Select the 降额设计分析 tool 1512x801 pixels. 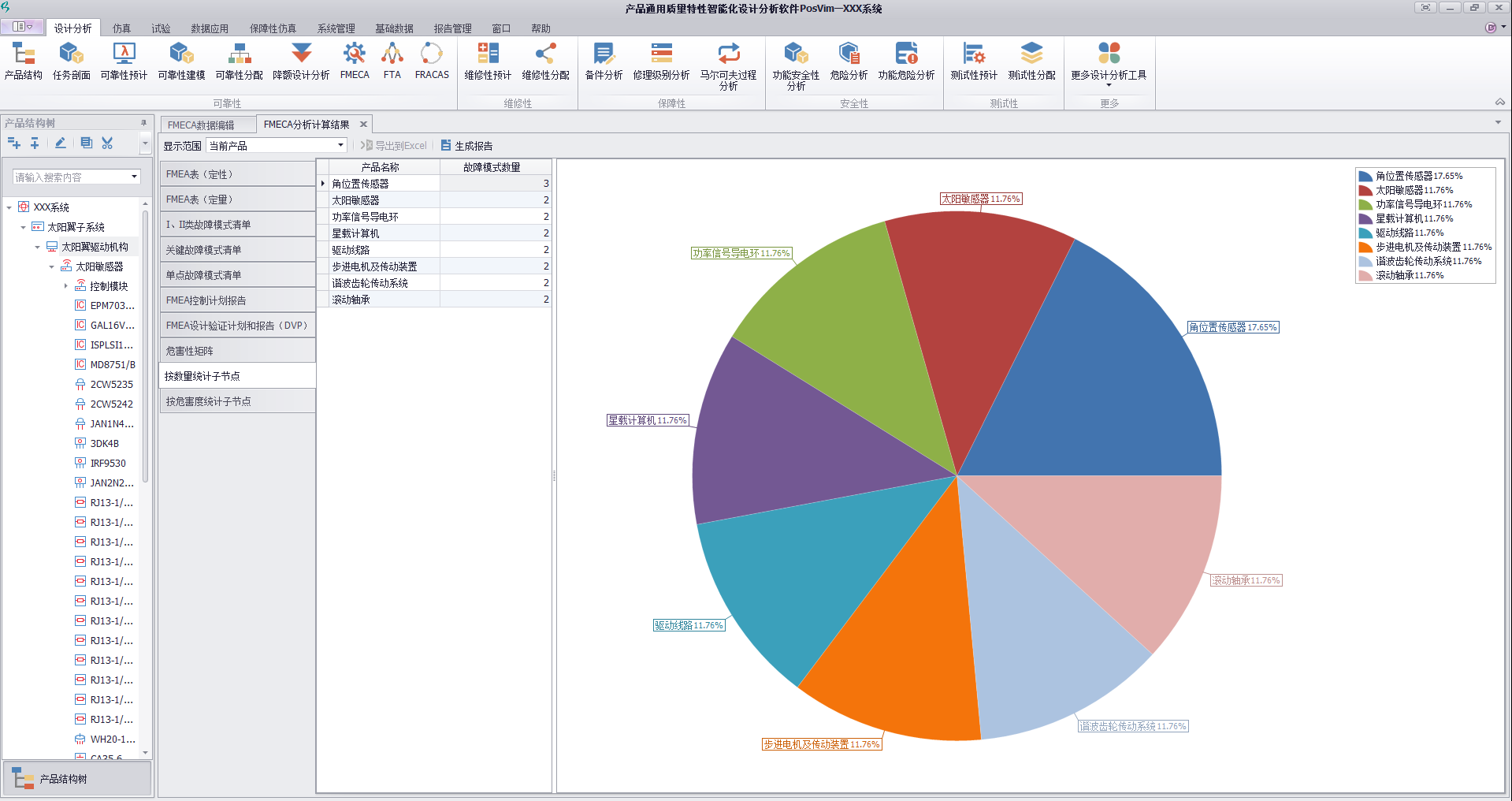coord(301,61)
